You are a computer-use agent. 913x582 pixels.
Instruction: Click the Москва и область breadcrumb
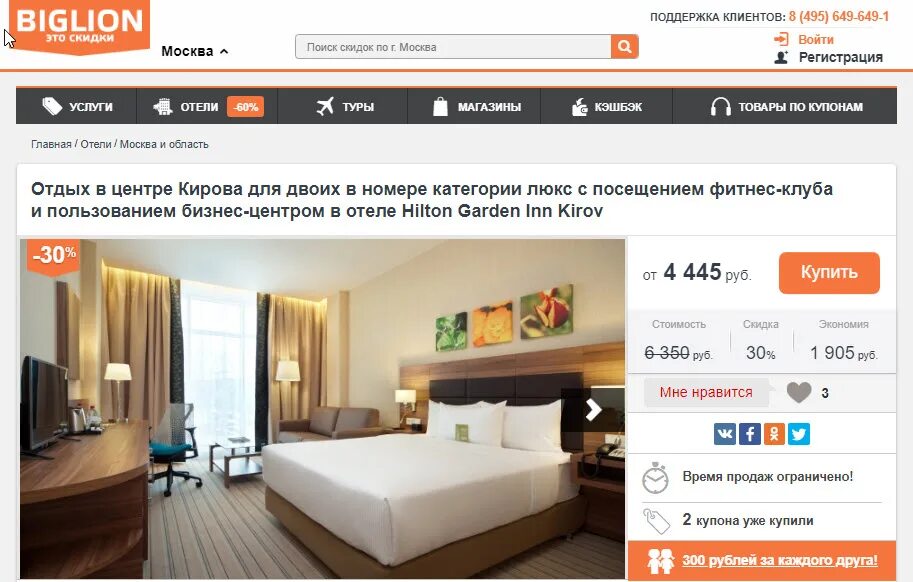[x=164, y=144]
